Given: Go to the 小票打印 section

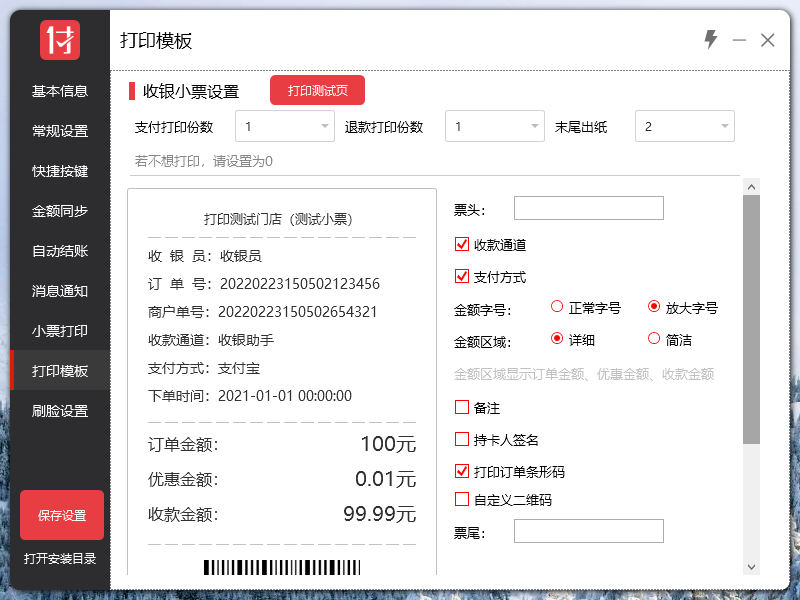Looking at the screenshot, I should click(60, 331).
